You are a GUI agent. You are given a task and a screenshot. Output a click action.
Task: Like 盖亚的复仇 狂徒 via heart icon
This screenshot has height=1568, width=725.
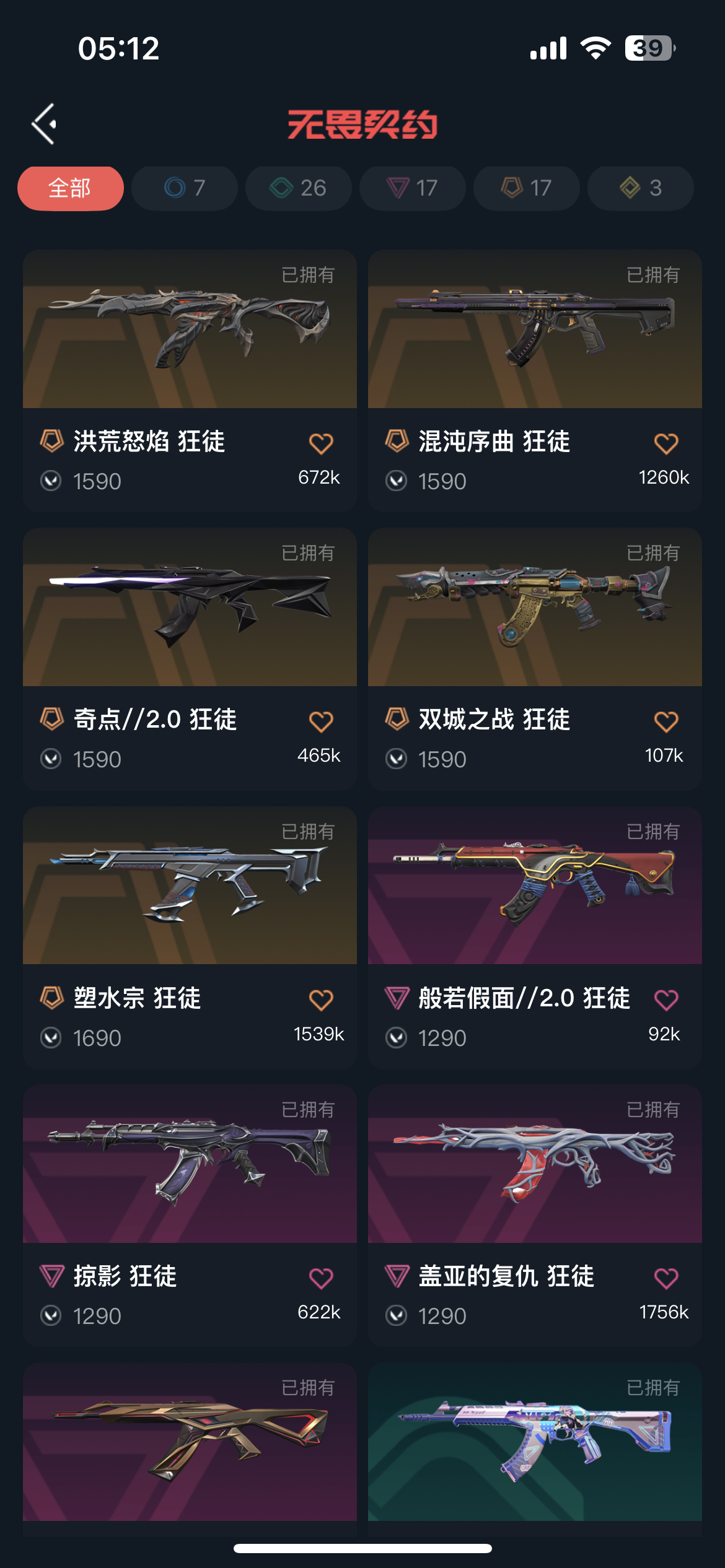[666, 1278]
